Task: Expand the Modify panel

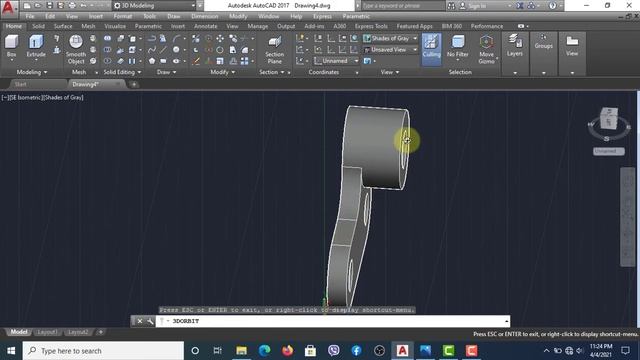Action: pyautogui.click(x=222, y=72)
